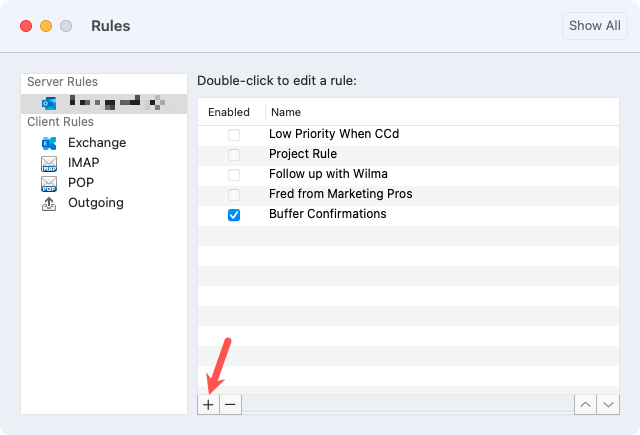Image resolution: width=640 pixels, height=435 pixels.
Task: Select the Fred from Marketing Pros rule name
Action: pyautogui.click(x=341, y=194)
